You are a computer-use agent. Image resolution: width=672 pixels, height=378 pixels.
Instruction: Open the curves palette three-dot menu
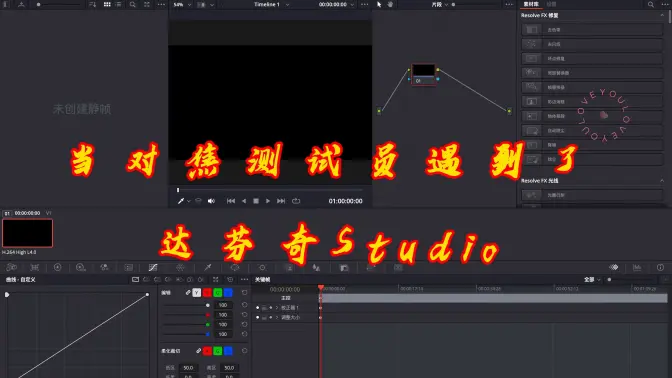pyautogui.click(x=244, y=279)
